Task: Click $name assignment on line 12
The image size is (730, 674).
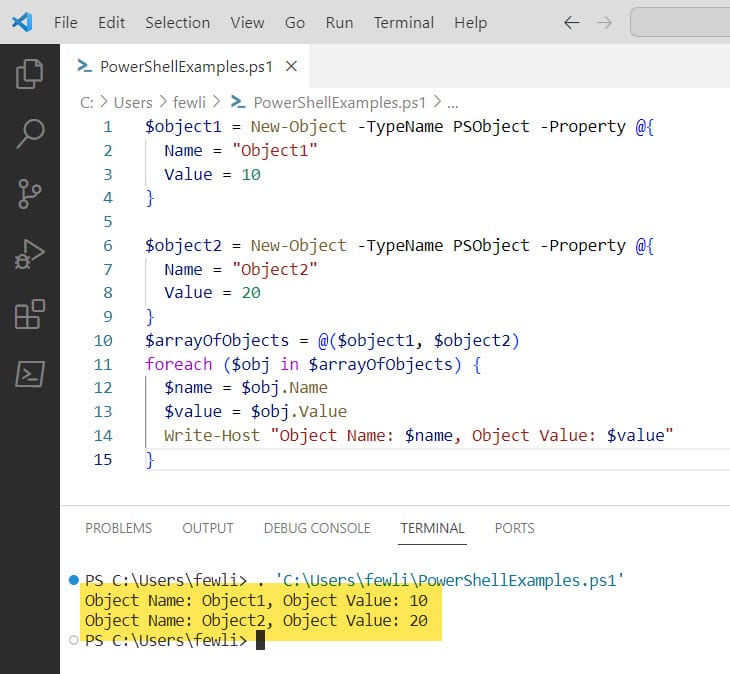Action: click(188, 388)
